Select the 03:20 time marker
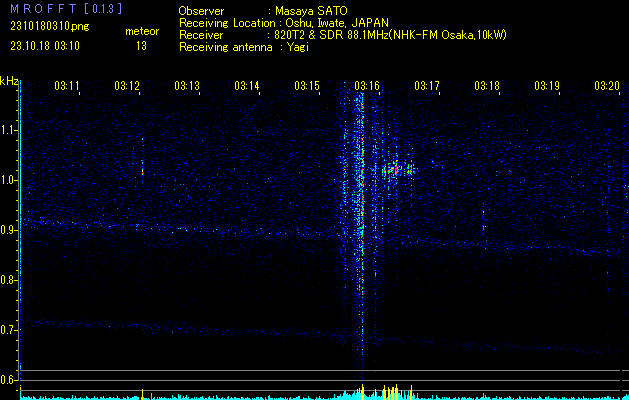 (606, 87)
